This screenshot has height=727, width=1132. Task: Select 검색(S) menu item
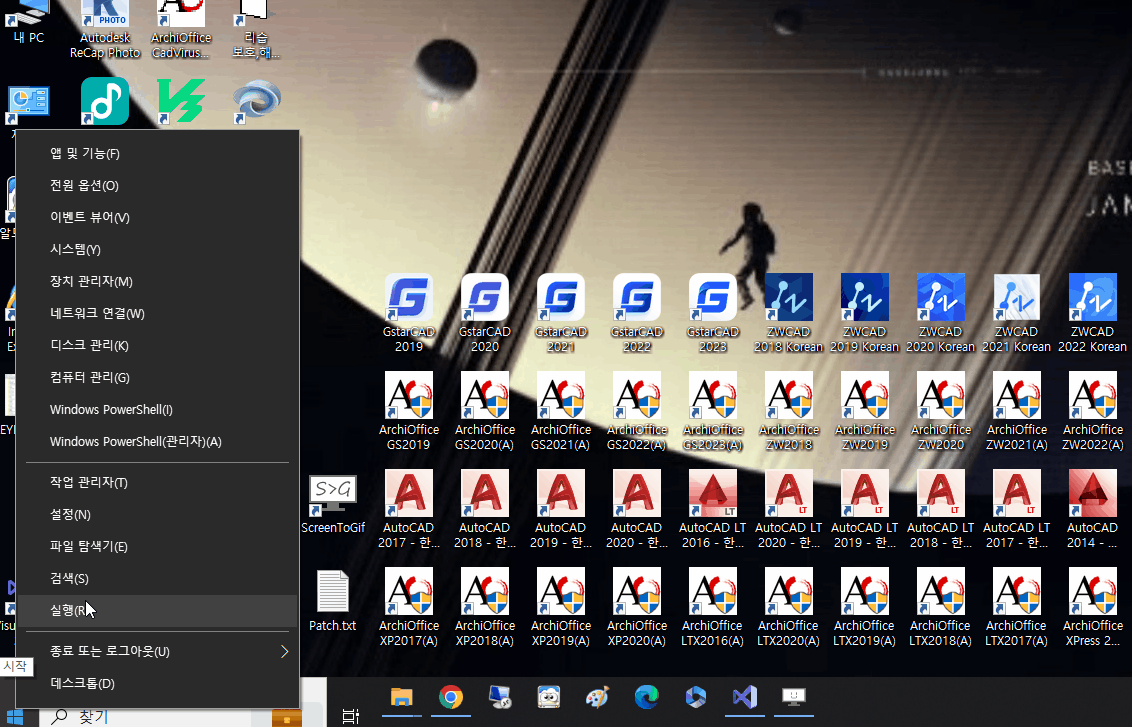(x=157, y=578)
